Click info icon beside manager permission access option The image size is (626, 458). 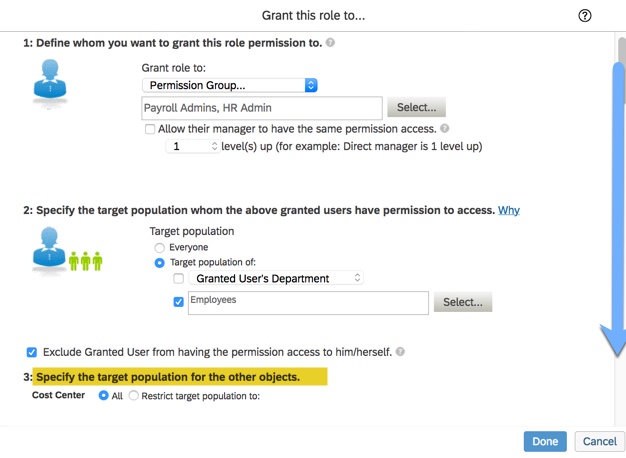pos(445,129)
